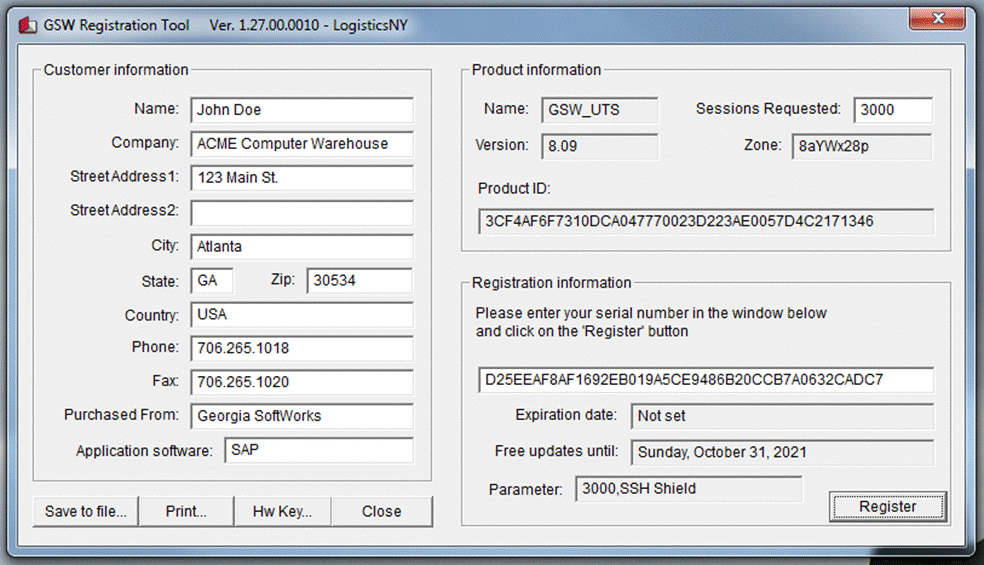The image size is (984, 565).
Task: Click the empty Street Address2 field
Action: [301, 212]
